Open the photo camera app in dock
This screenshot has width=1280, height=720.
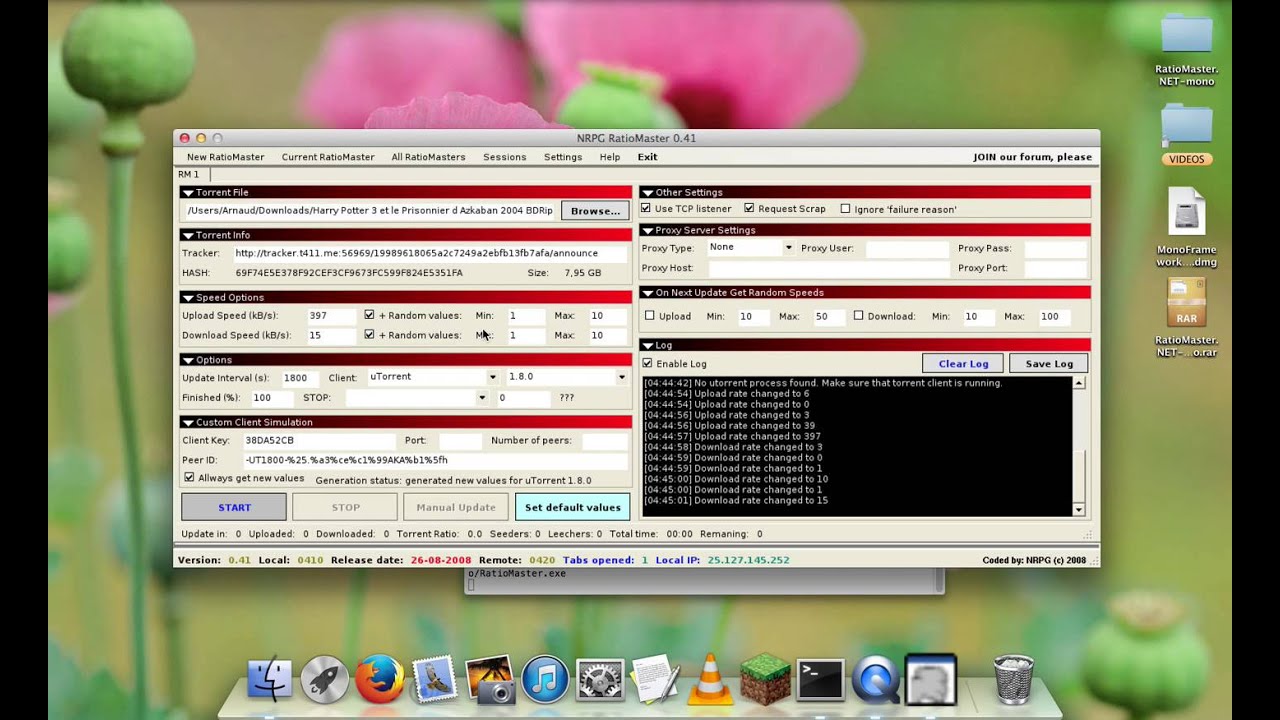[490, 680]
